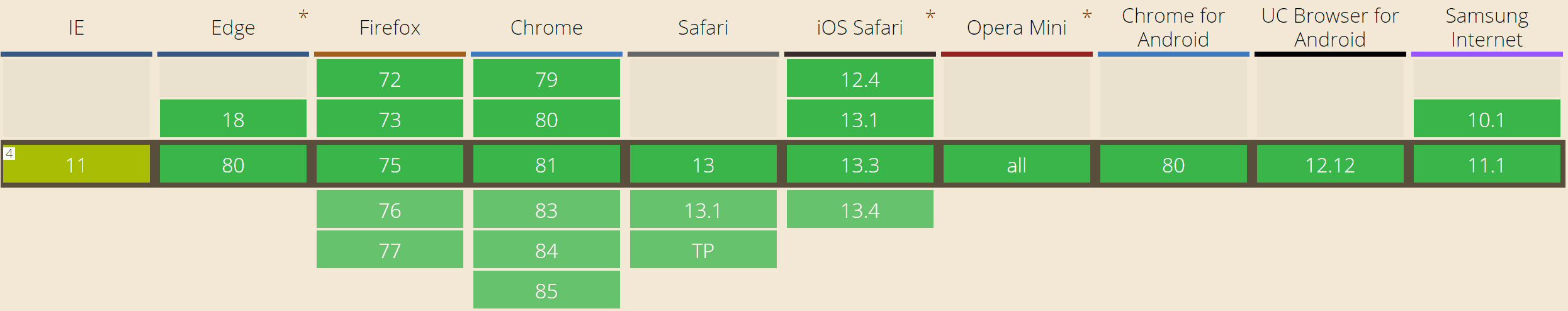The image size is (1568, 311).
Task: Select the Edge 18 version cell
Action: pyautogui.click(x=233, y=119)
